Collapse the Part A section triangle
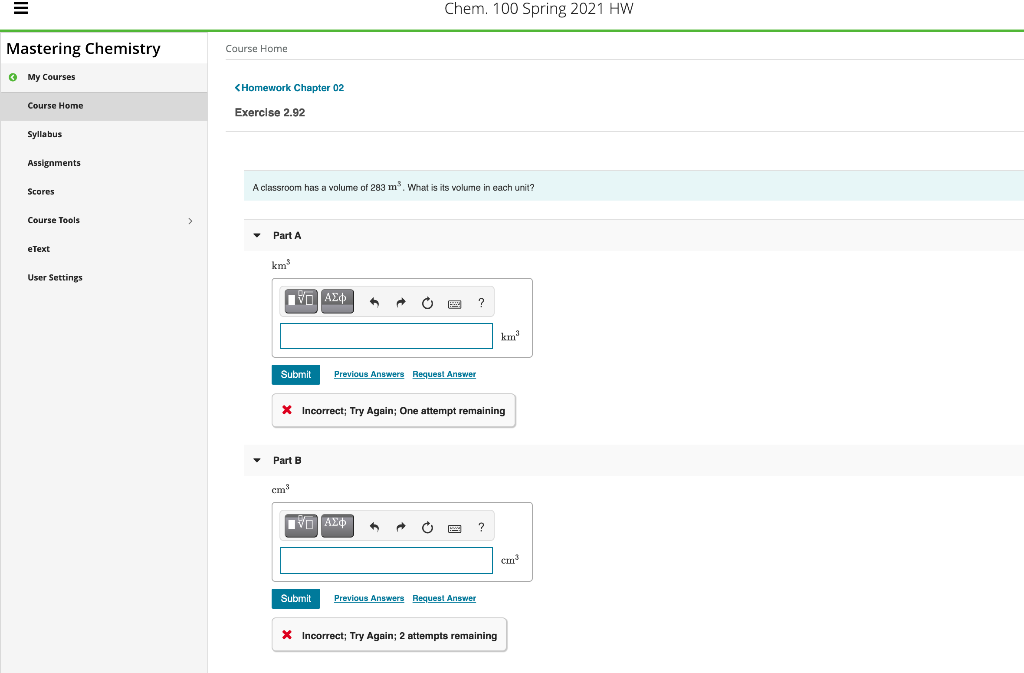The height and width of the screenshot is (673, 1024). pos(257,236)
